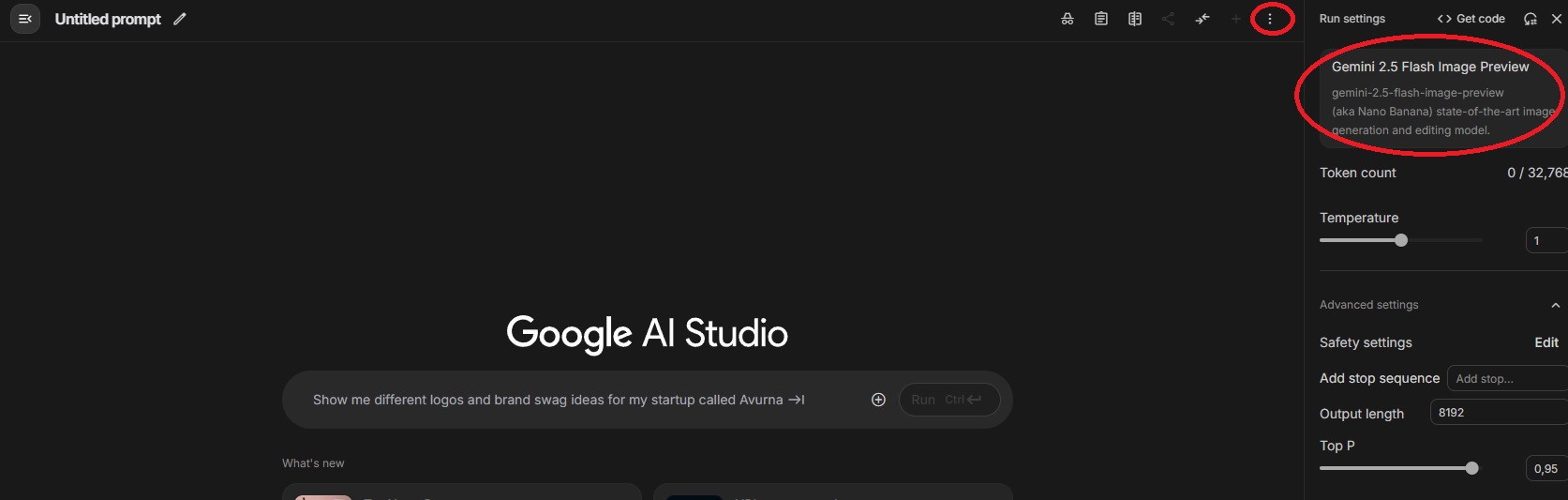Click the Untitled prompt title
The width and height of the screenshot is (1568, 500).
click(x=108, y=19)
